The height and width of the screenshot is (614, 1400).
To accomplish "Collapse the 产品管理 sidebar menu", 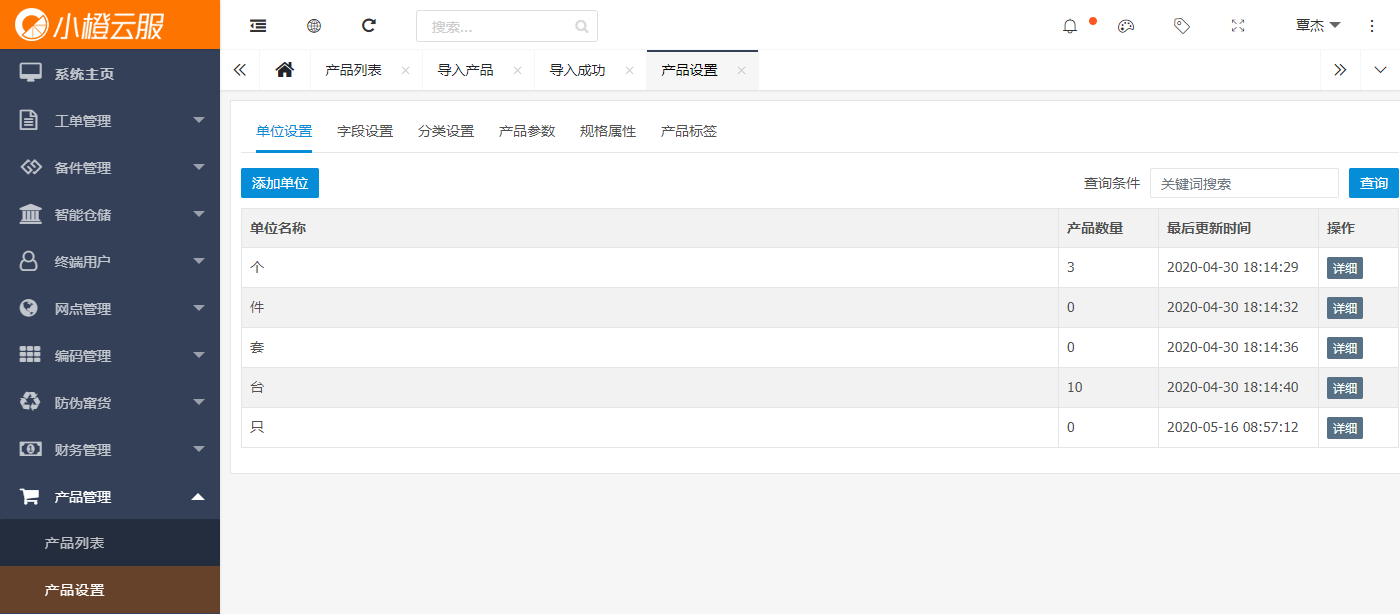I will 110,497.
